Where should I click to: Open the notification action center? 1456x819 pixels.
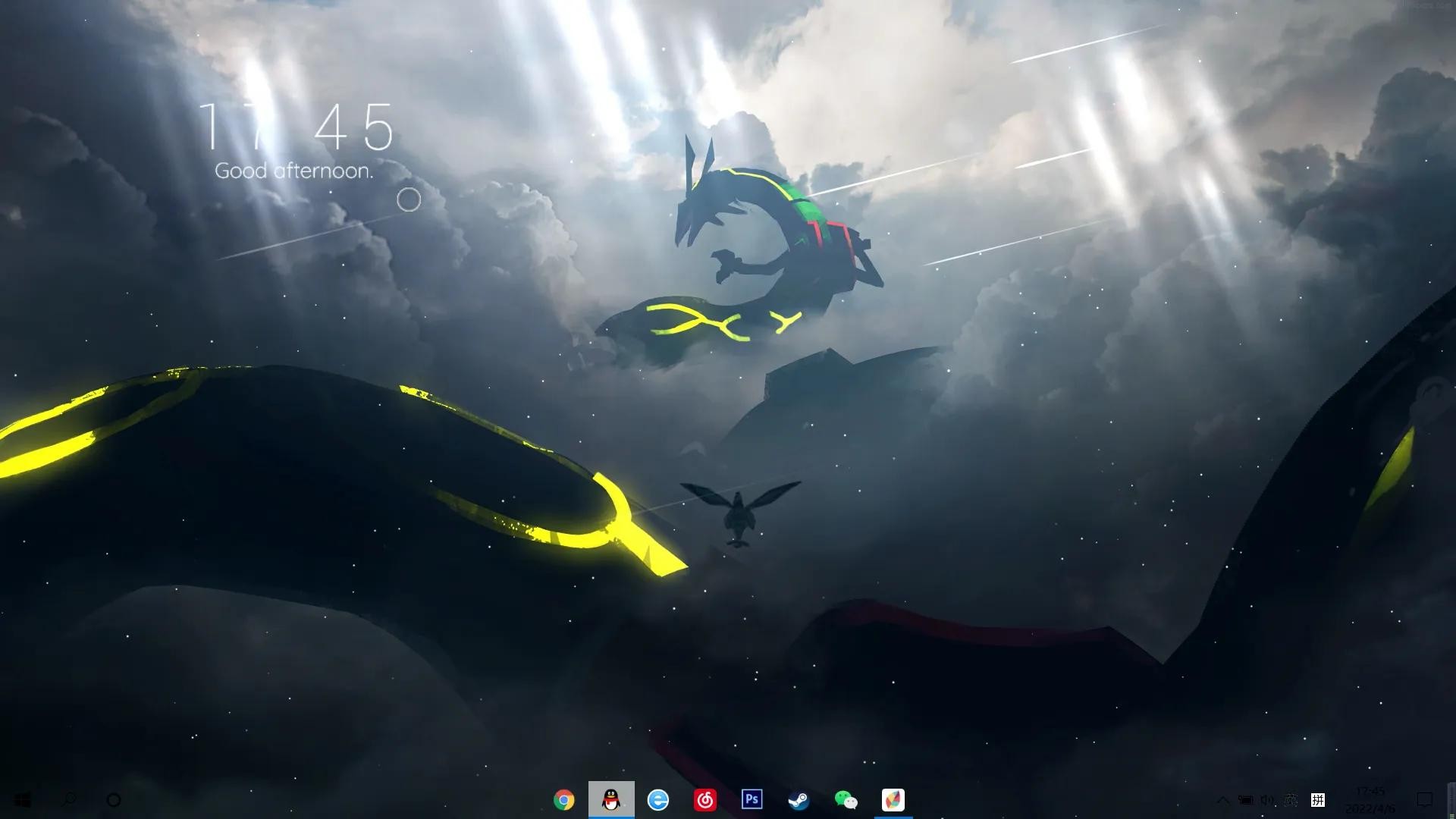point(1425,800)
